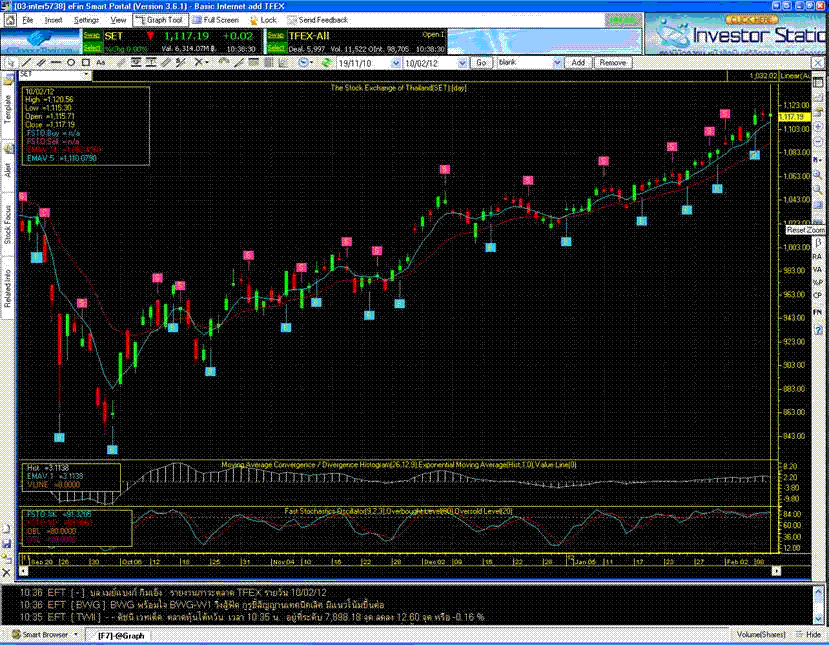Viewport: 829px width, 645px height.
Task: Click the CP sidebar icon
Action: pos(817,296)
